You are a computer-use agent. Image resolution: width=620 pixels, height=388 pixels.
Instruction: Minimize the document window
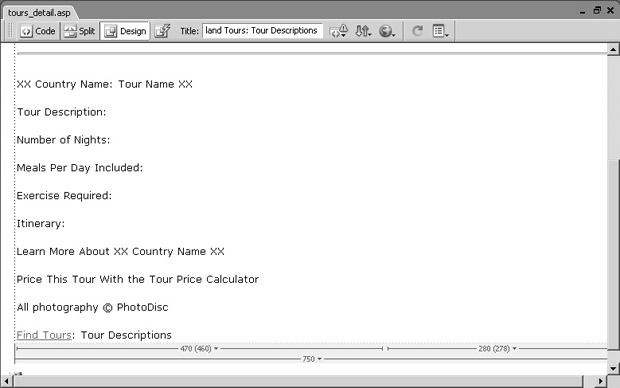click(582, 12)
